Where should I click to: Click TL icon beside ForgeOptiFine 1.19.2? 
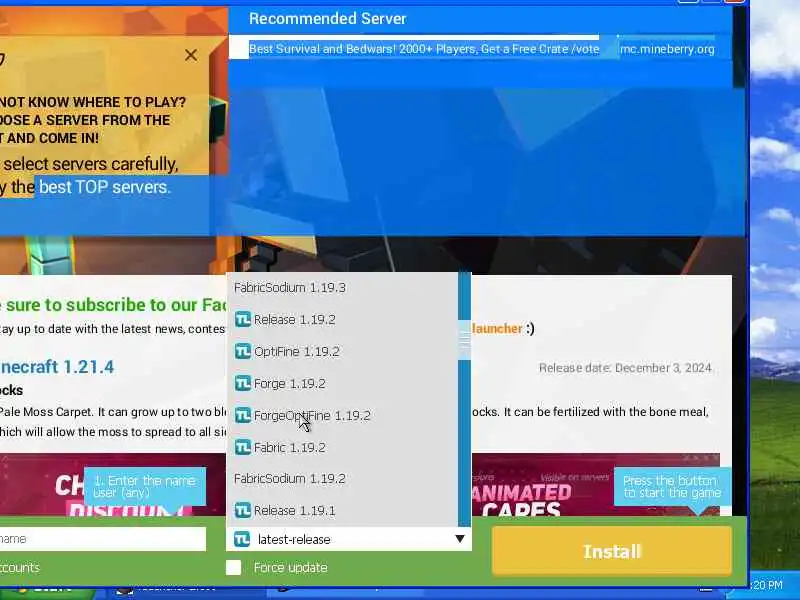coord(243,415)
